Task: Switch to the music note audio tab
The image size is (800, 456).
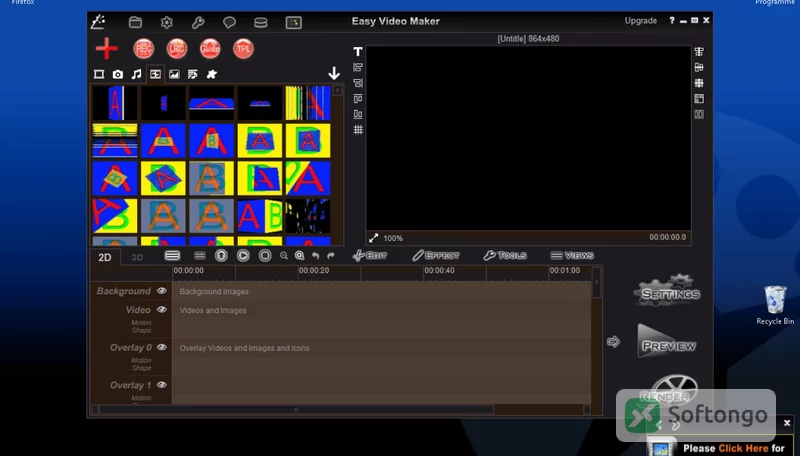Action: click(136, 74)
